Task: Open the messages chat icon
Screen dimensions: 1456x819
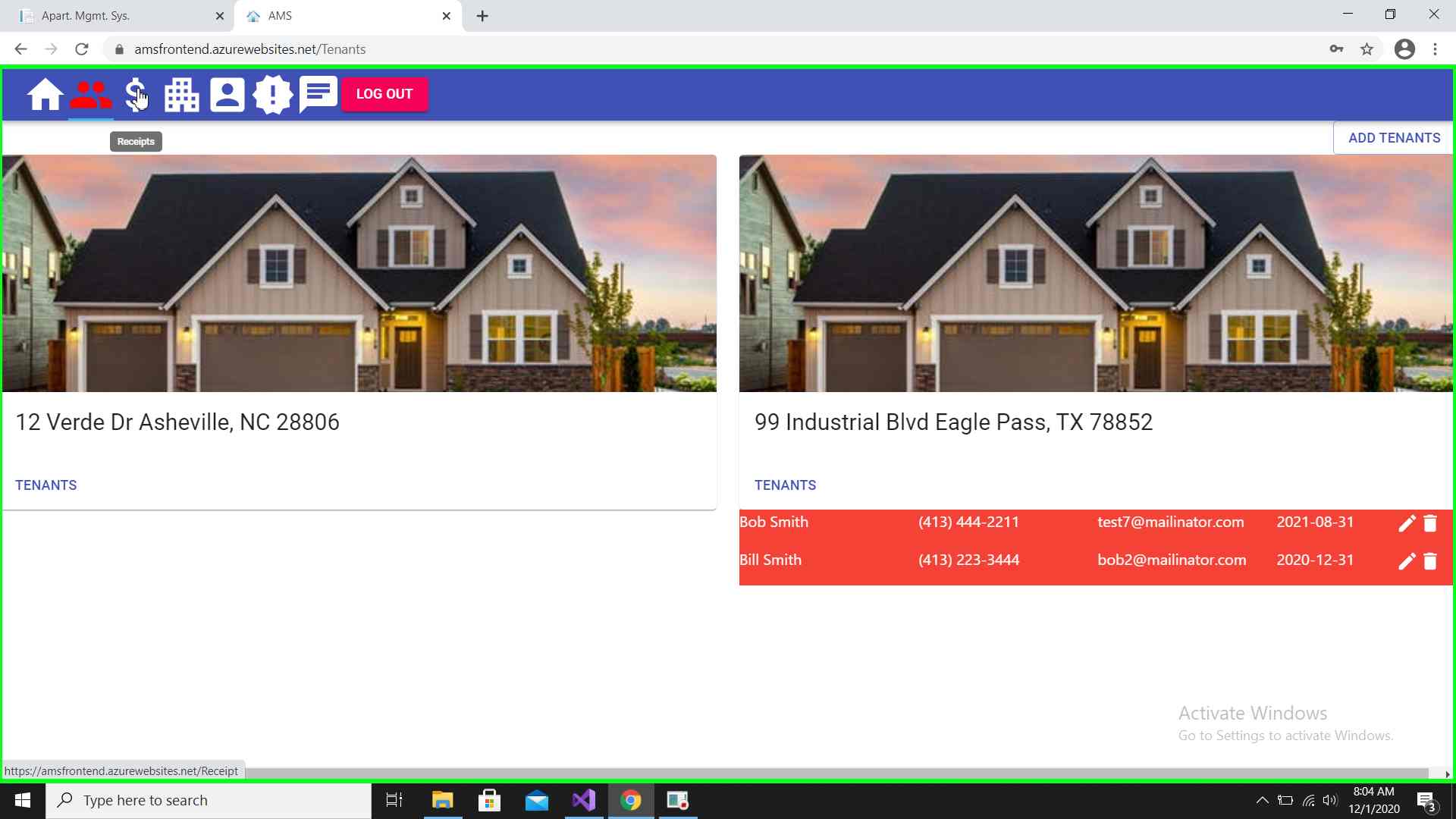Action: pyautogui.click(x=318, y=94)
